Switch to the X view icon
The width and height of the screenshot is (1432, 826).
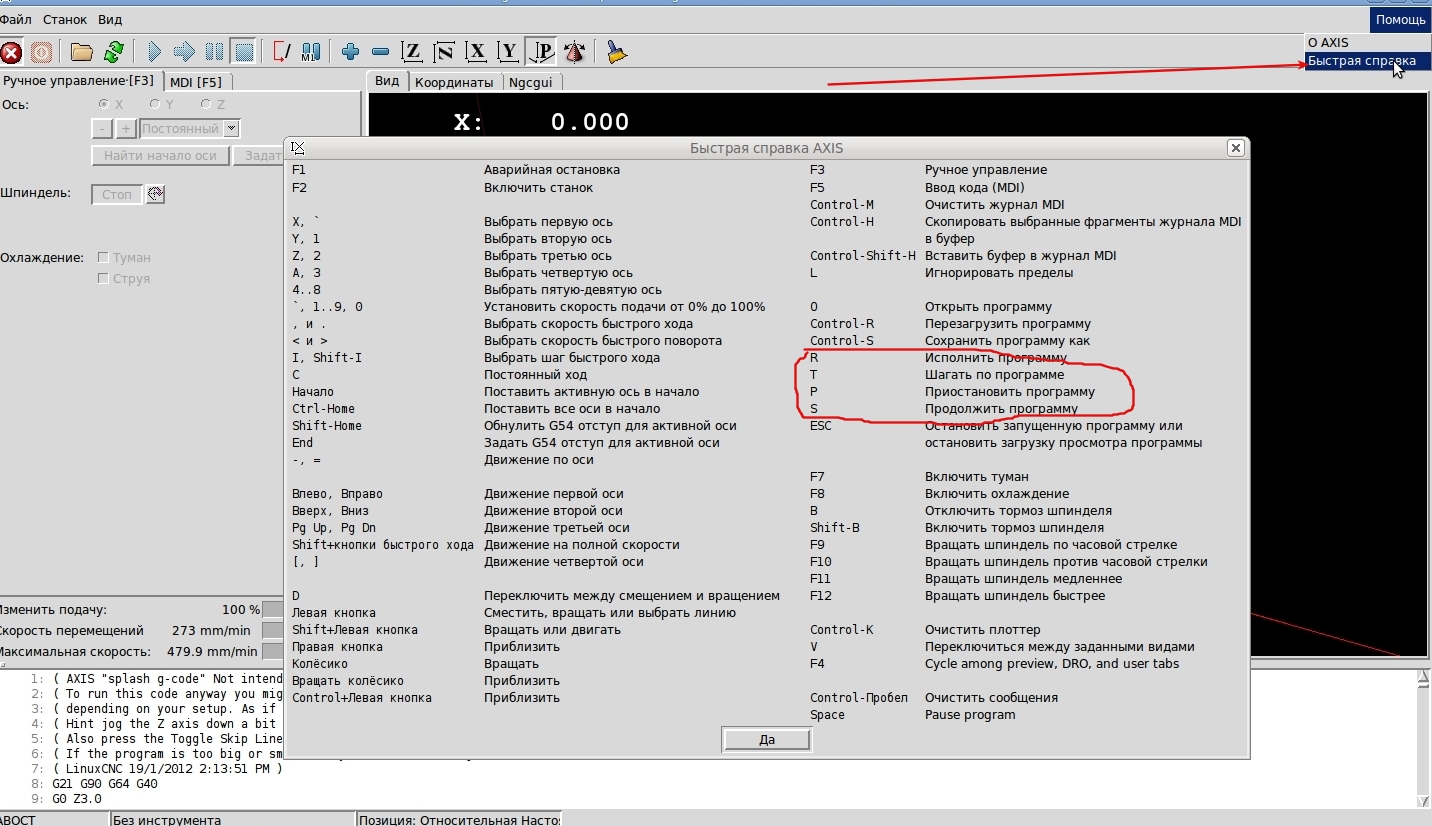coord(476,52)
